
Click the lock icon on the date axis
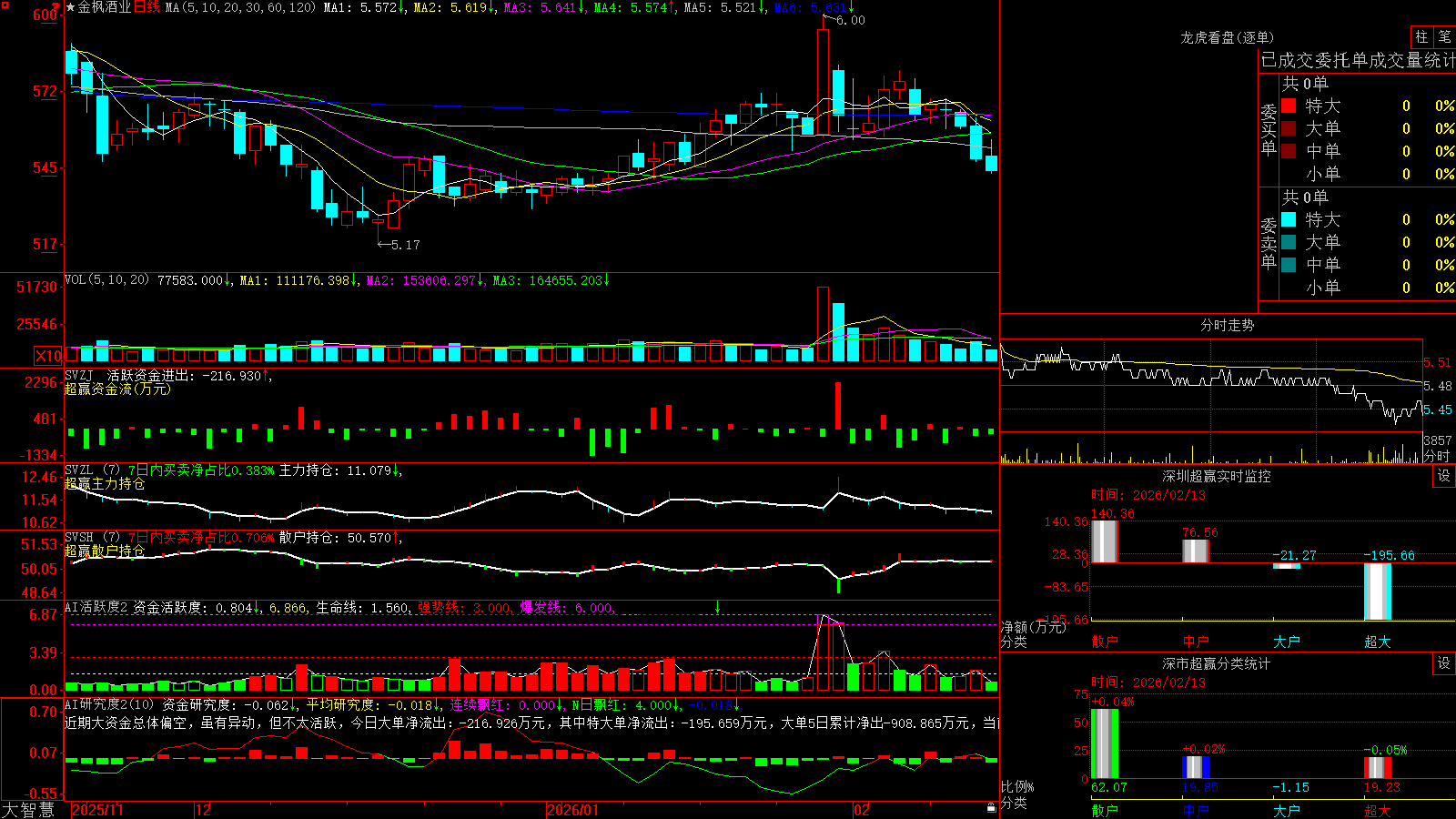pyautogui.click(x=992, y=807)
